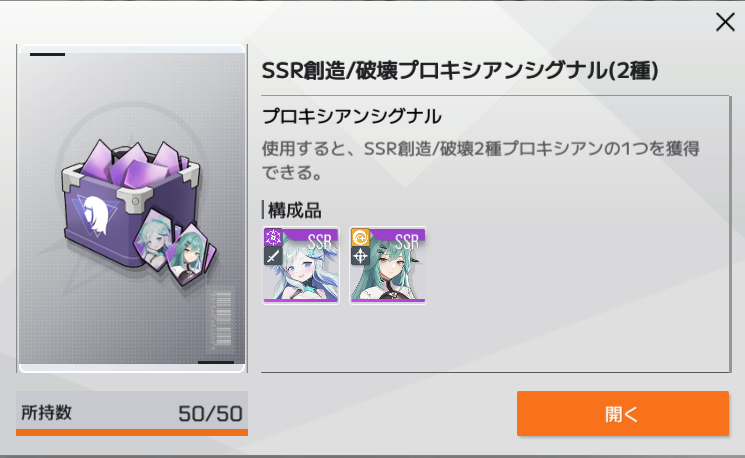This screenshot has height=458, width=745.
Task: Click the SSR badge on white-haired character
Action: point(319,241)
